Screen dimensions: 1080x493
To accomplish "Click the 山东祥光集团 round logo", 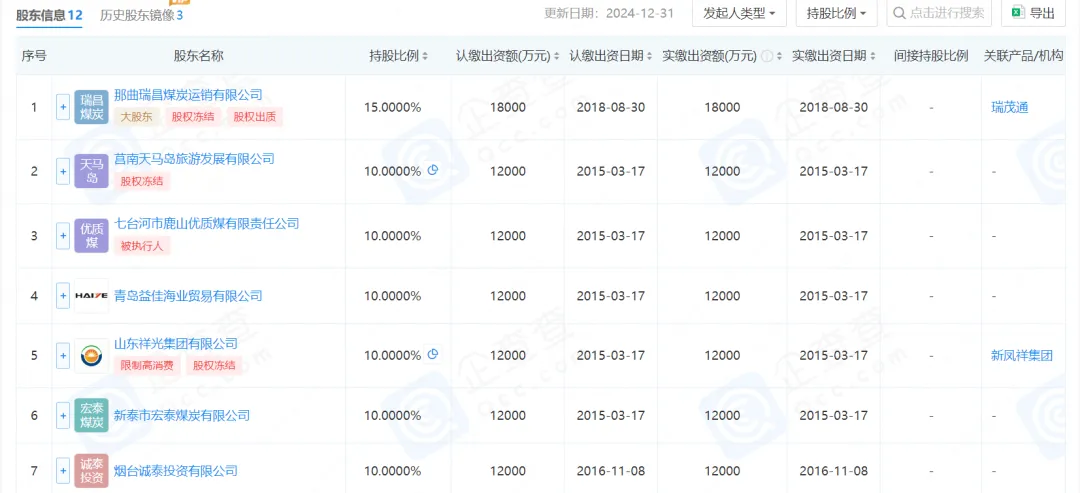I will point(91,356).
